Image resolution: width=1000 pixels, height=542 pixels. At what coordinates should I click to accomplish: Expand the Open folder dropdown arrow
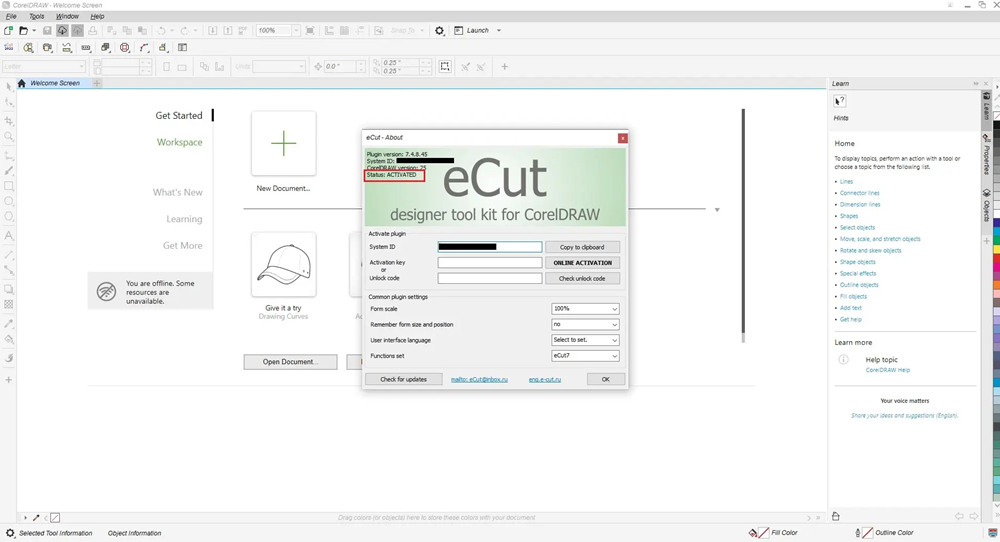tap(34, 31)
